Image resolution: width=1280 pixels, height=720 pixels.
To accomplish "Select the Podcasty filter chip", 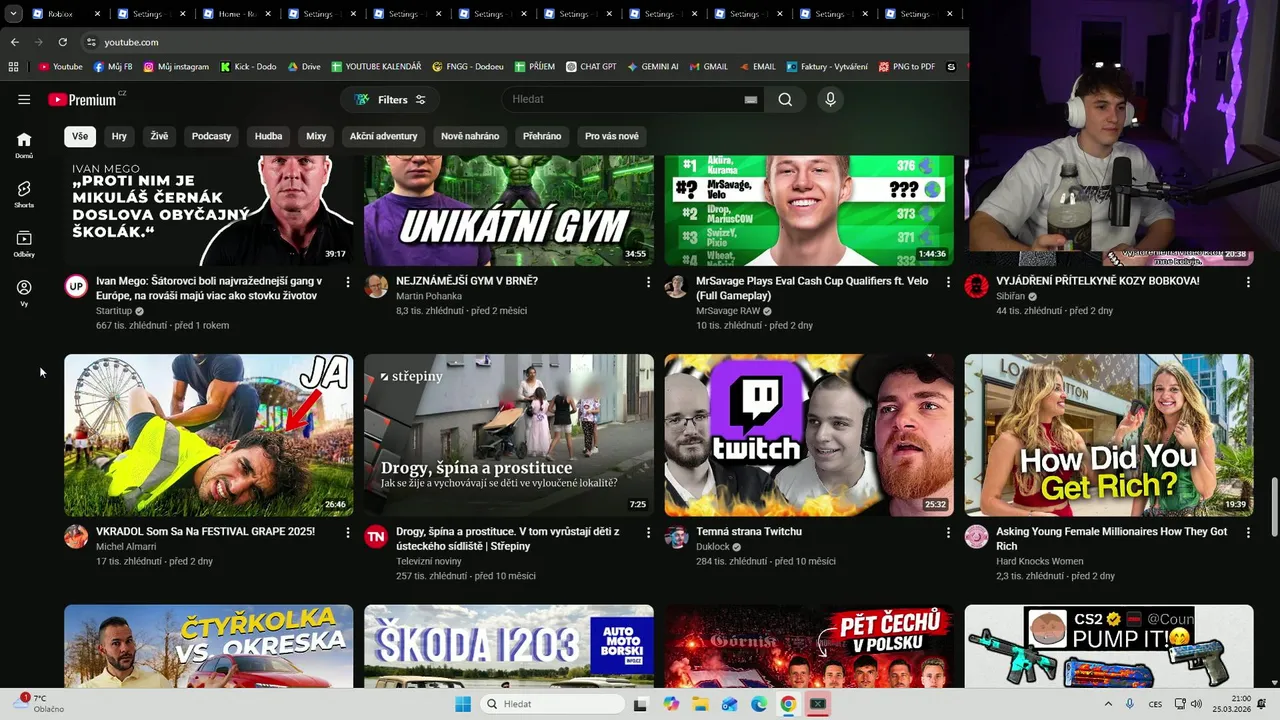I will [211, 136].
